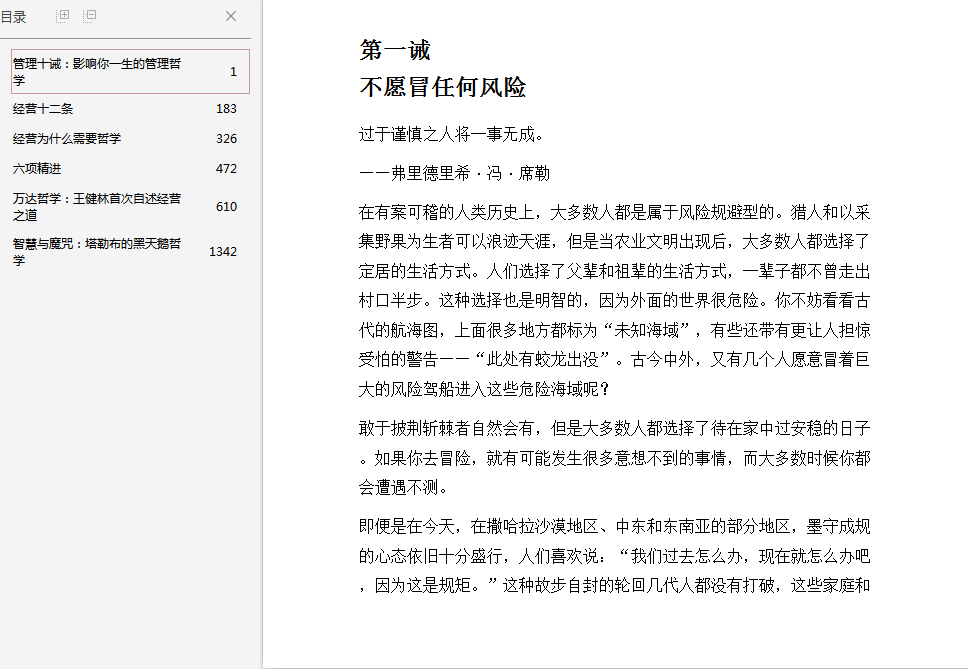Click page number 610
The width and height of the screenshot is (968, 669).
click(227, 207)
